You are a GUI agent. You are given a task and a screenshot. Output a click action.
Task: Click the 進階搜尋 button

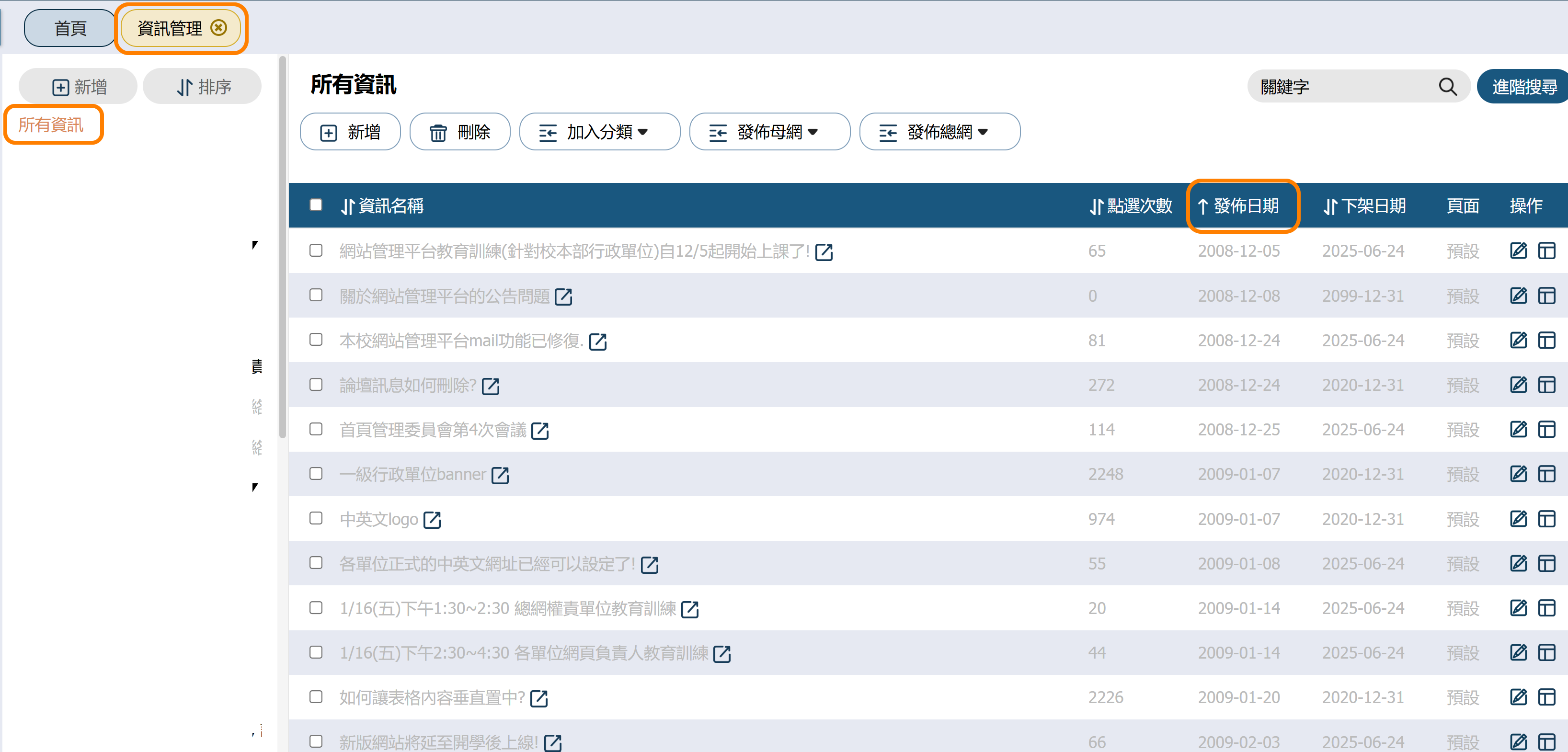tap(1523, 87)
